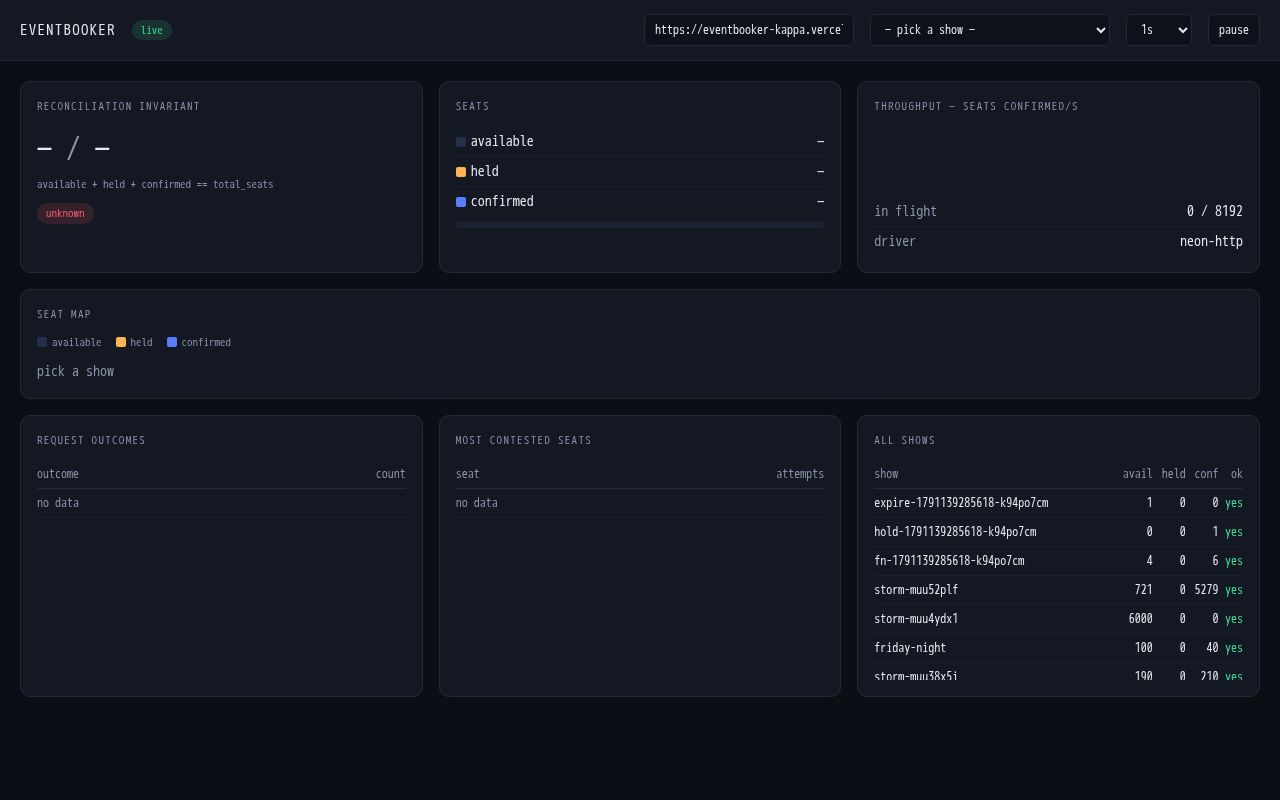Open the 'pick a show' dropdown

pos(989,30)
